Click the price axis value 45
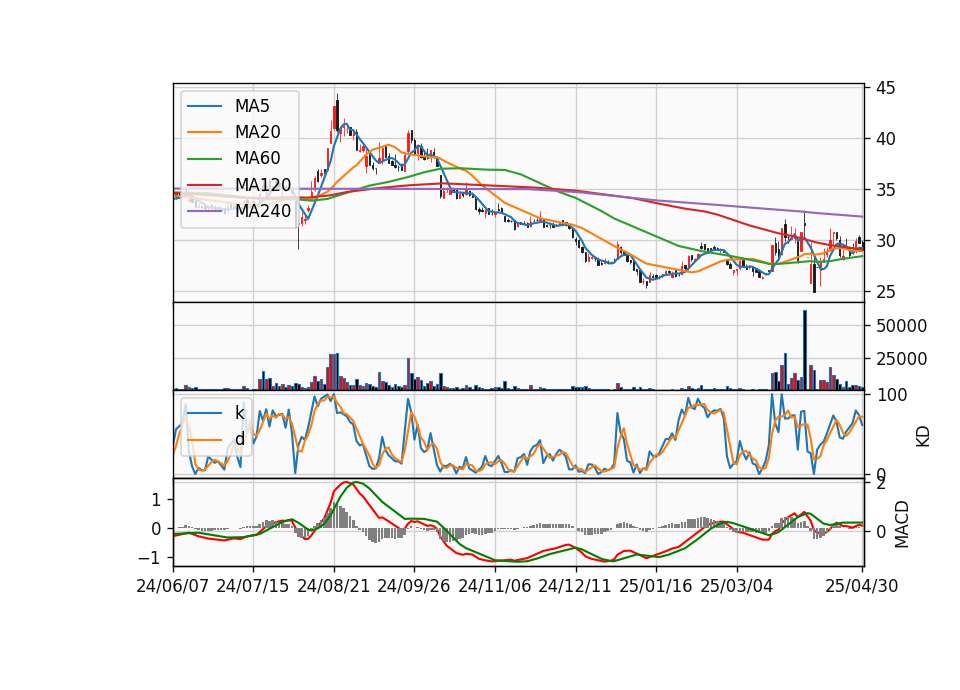This screenshot has height=690, width=960. [886, 88]
